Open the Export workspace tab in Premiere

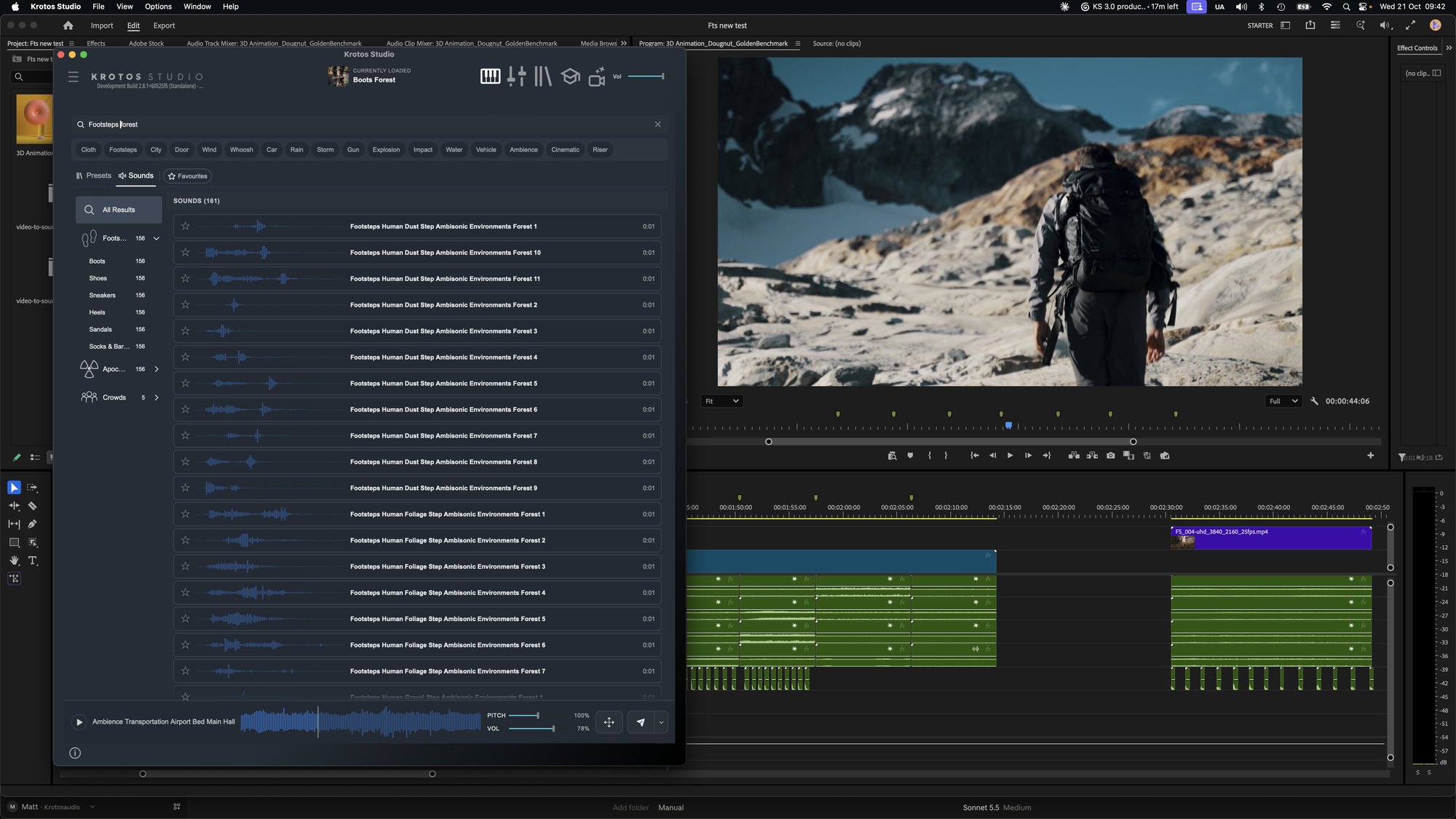click(164, 25)
